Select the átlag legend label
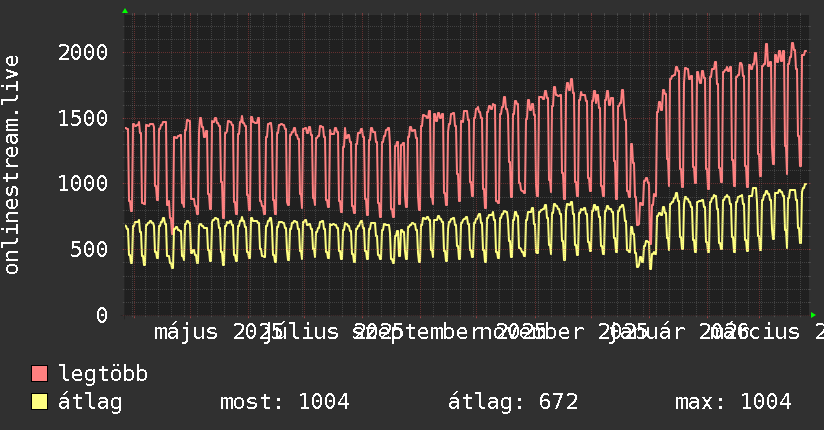This screenshot has width=824, height=430. 90,402
